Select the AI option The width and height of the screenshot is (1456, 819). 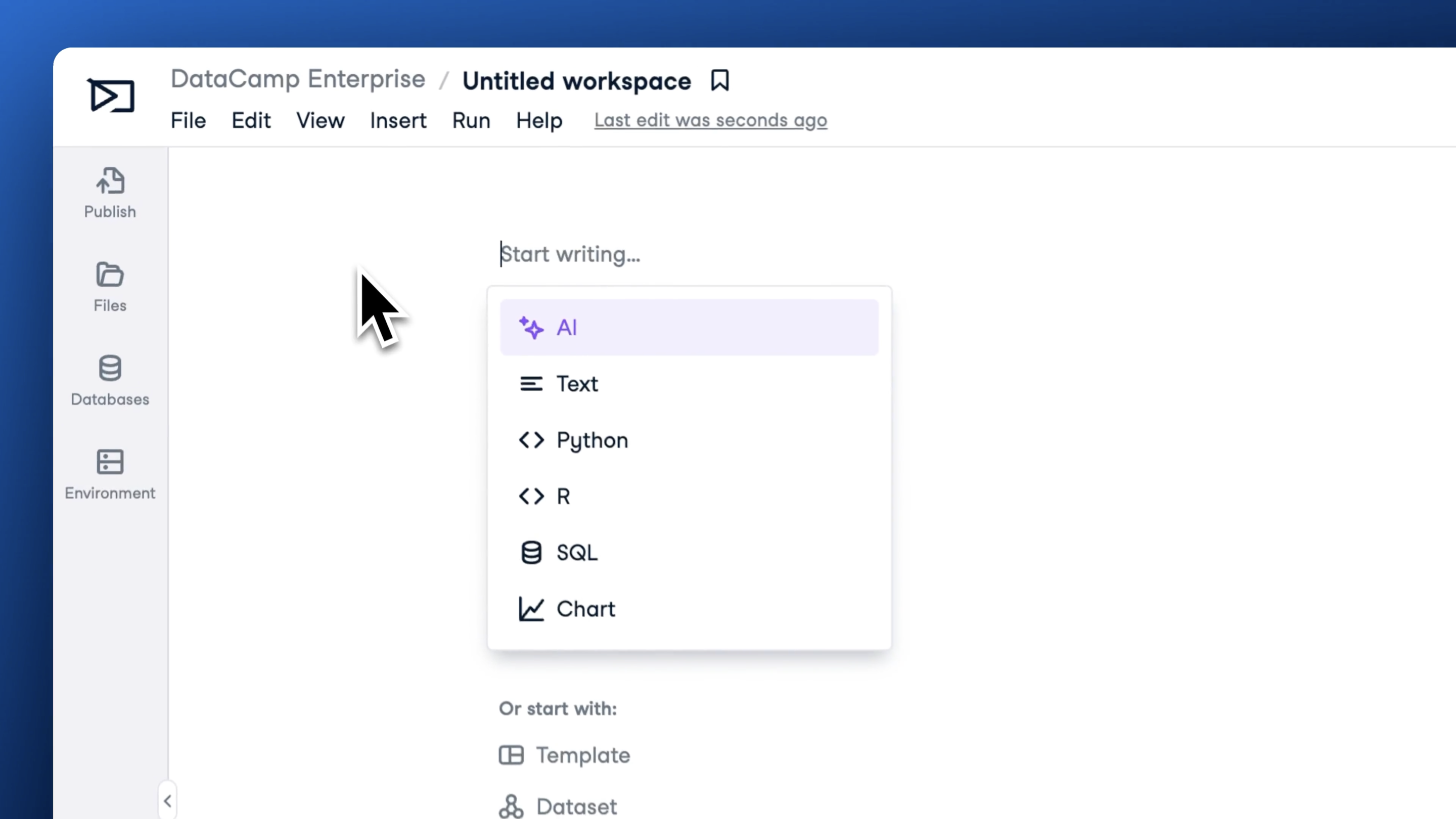(567, 327)
